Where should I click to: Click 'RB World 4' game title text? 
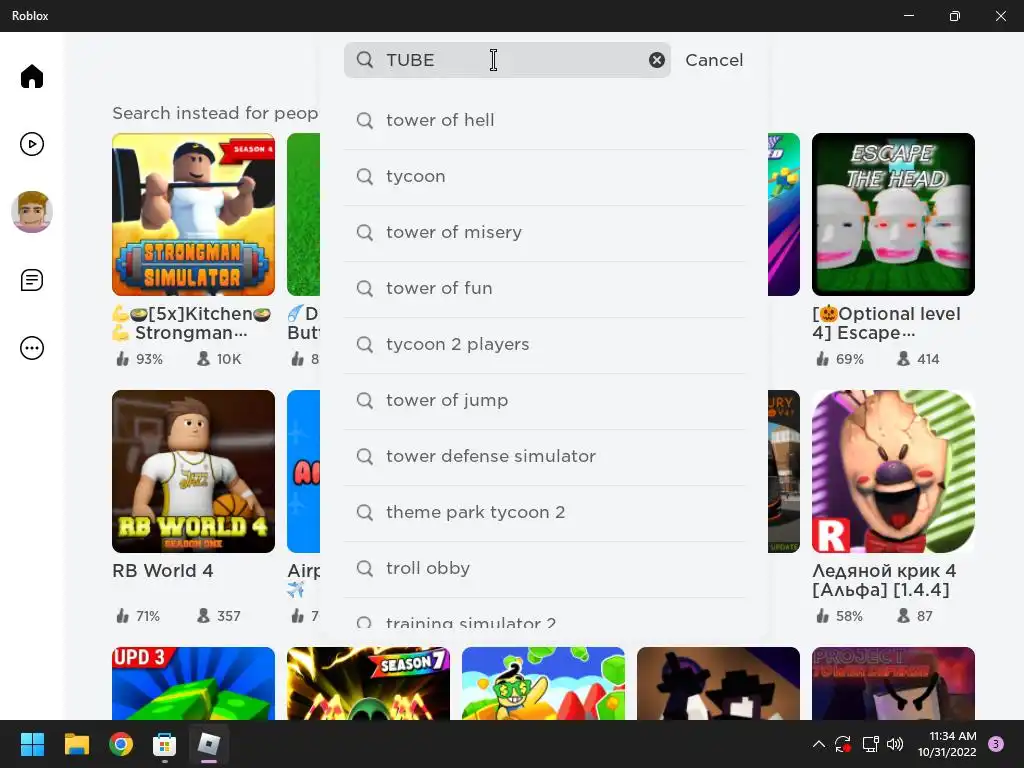[163, 571]
